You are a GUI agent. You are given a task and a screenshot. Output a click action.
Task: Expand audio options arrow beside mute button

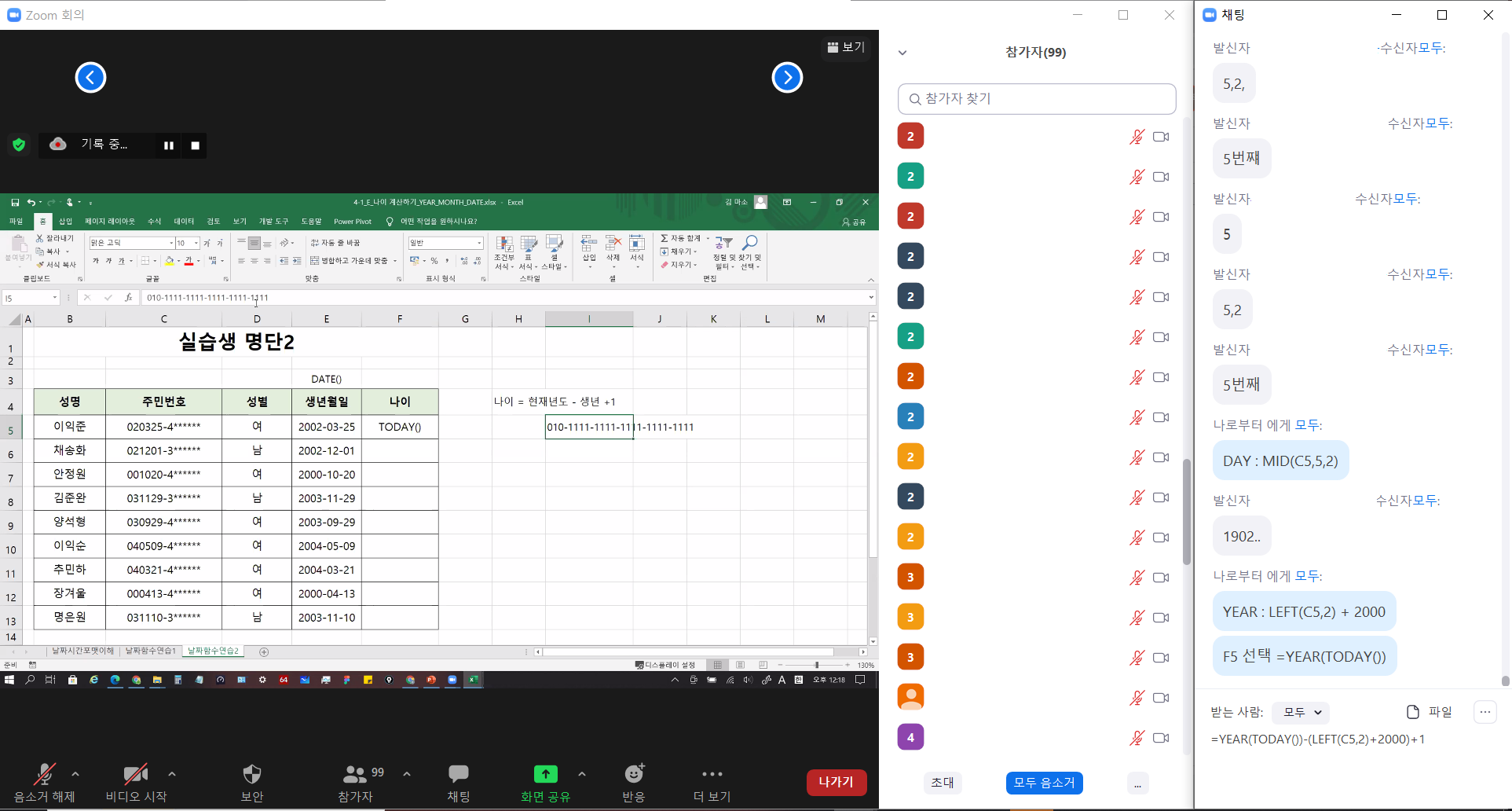[x=75, y=774]
